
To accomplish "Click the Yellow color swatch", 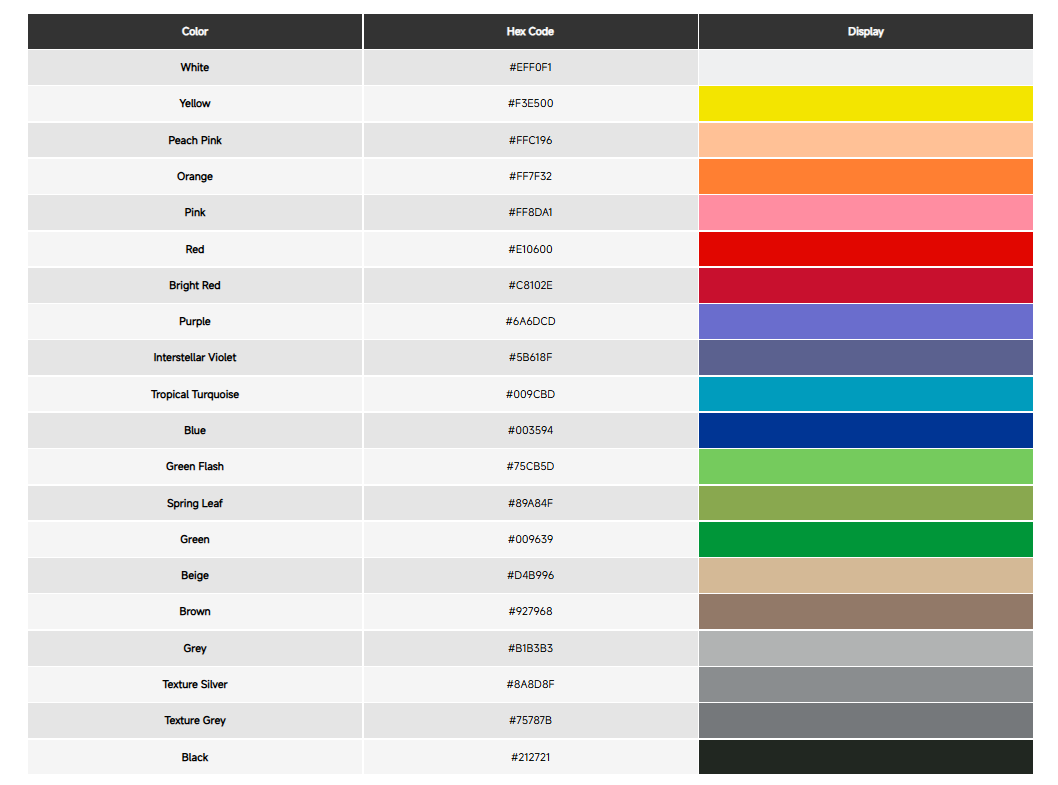I will (x=865, y=104).
